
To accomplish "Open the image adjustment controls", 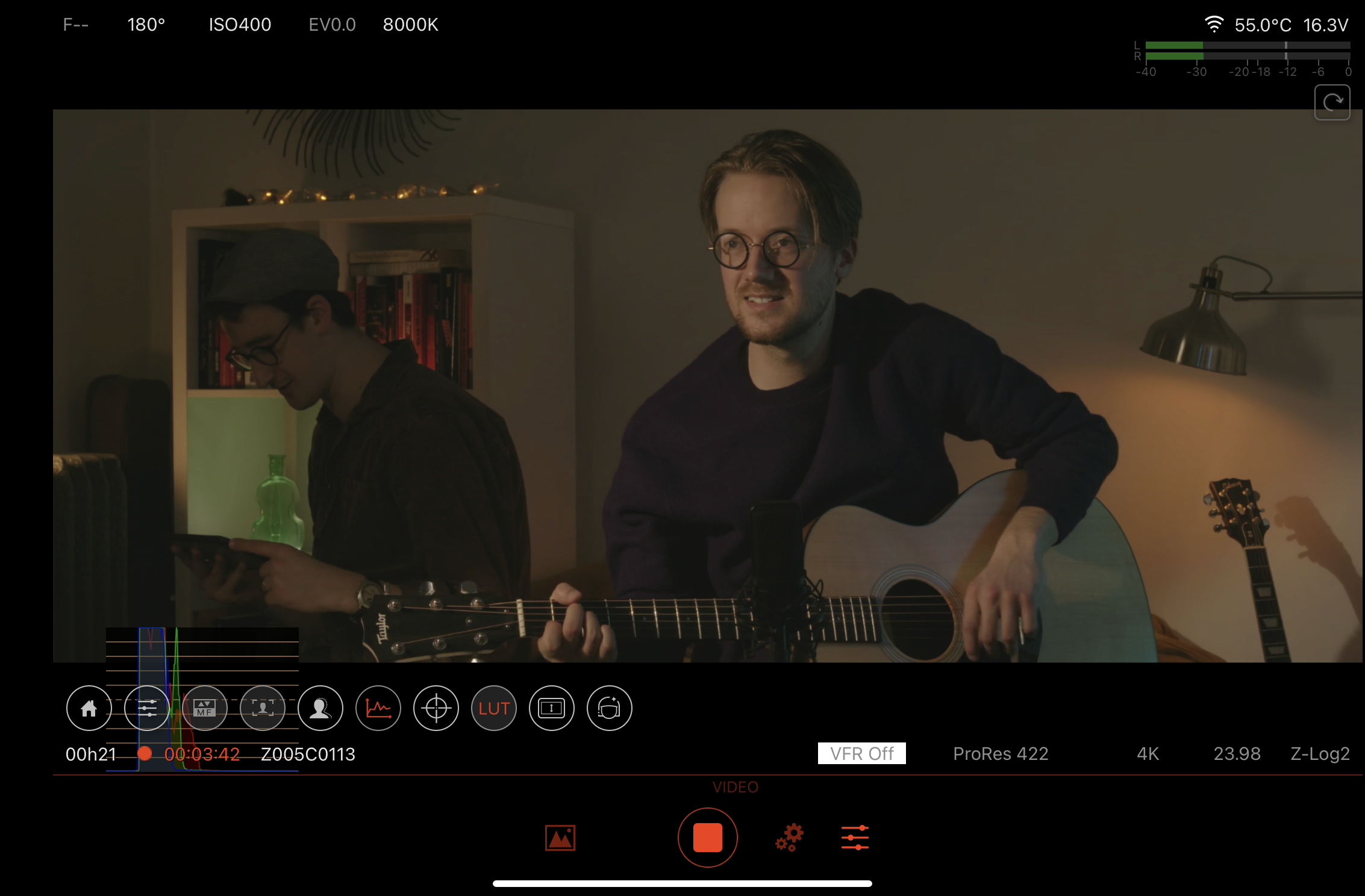I will pyautogui.click(x=146, y=709).
